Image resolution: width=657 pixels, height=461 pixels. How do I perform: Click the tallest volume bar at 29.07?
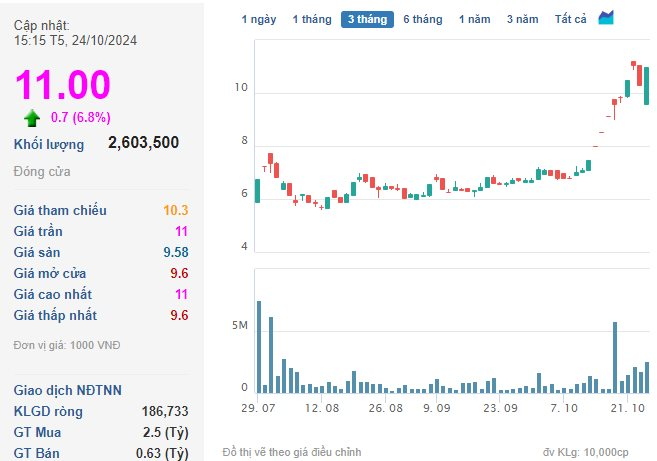click(258, 346)
